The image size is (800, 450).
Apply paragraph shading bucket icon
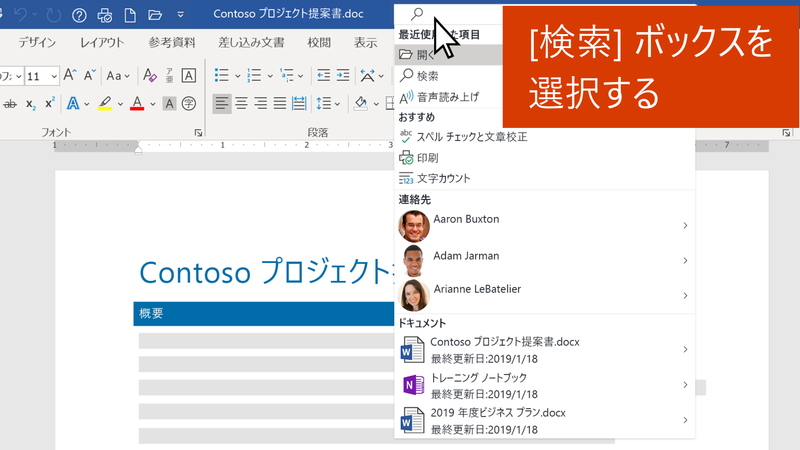point(361,104)
